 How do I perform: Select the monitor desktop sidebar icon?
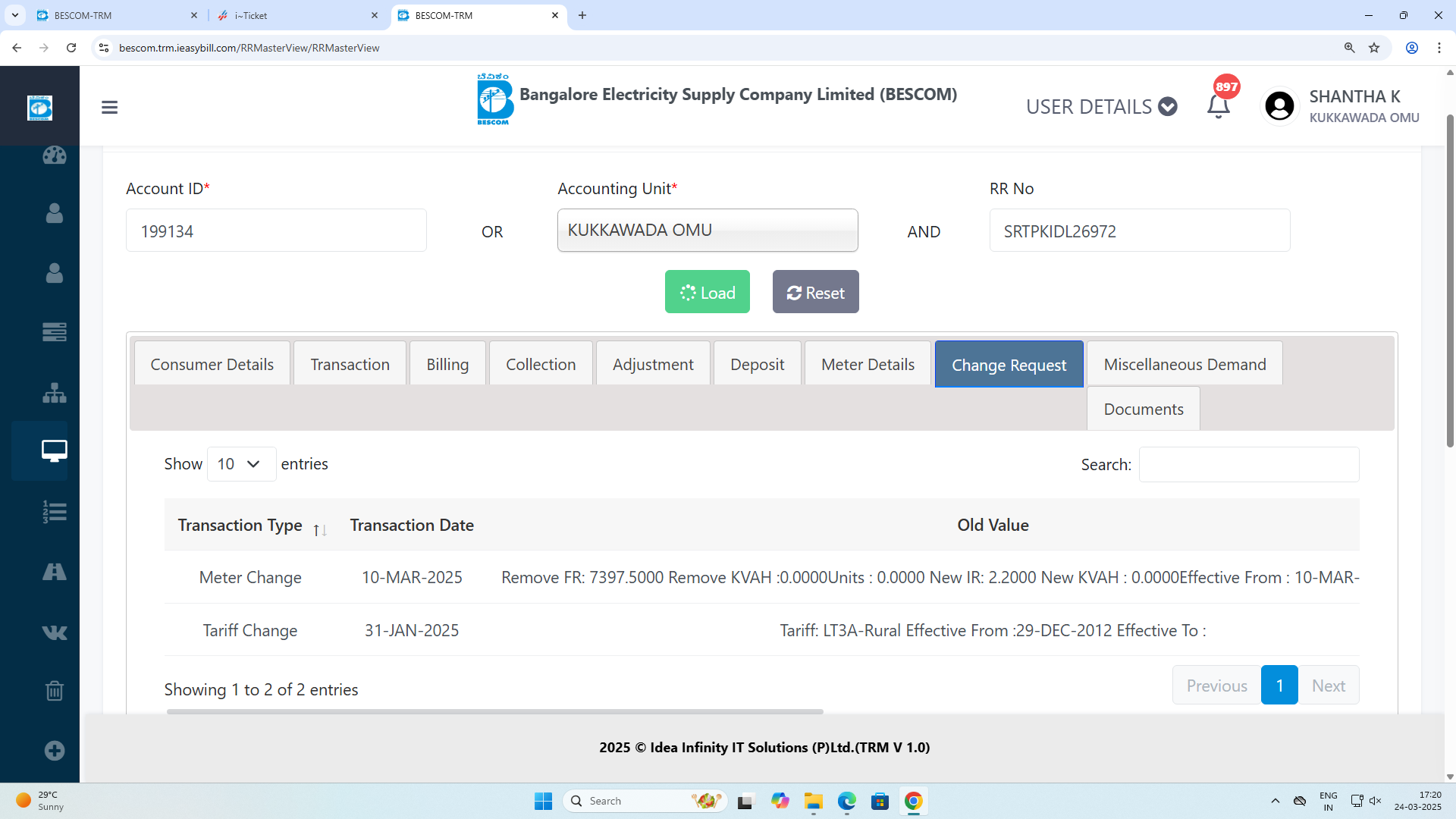[x=54, y=451]
